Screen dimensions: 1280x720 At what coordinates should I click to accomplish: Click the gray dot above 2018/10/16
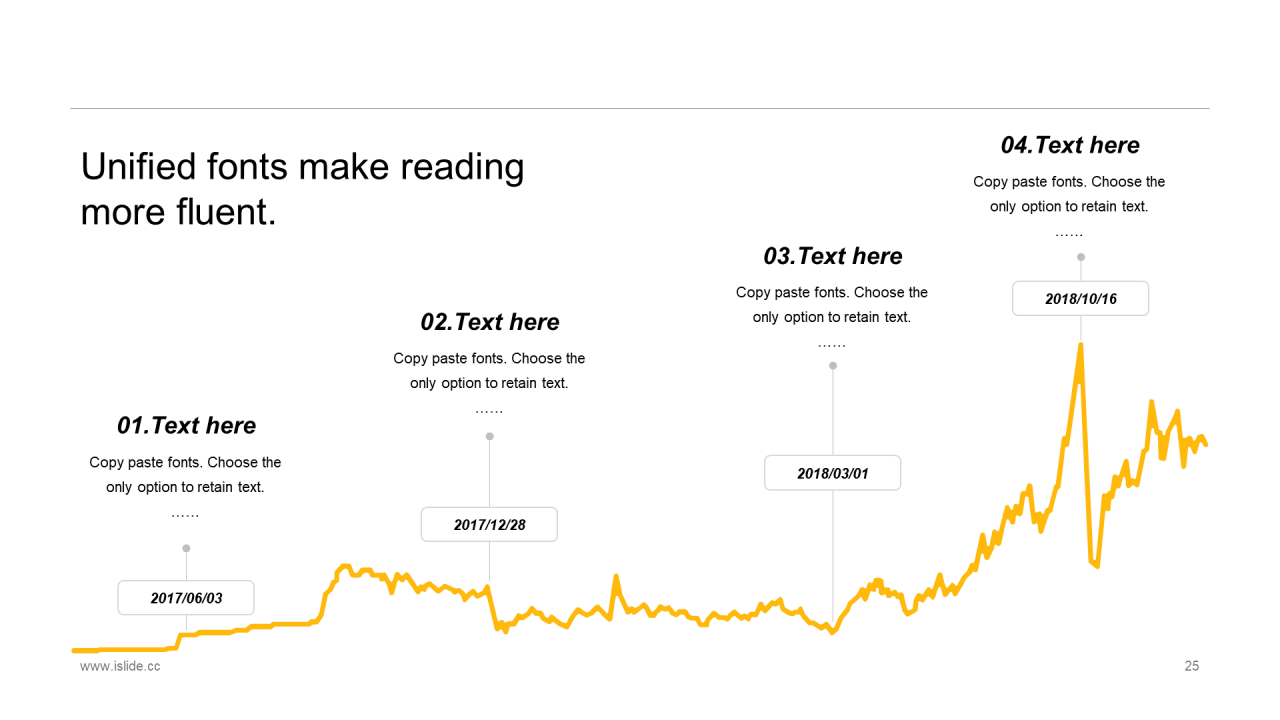[1081, 257]
